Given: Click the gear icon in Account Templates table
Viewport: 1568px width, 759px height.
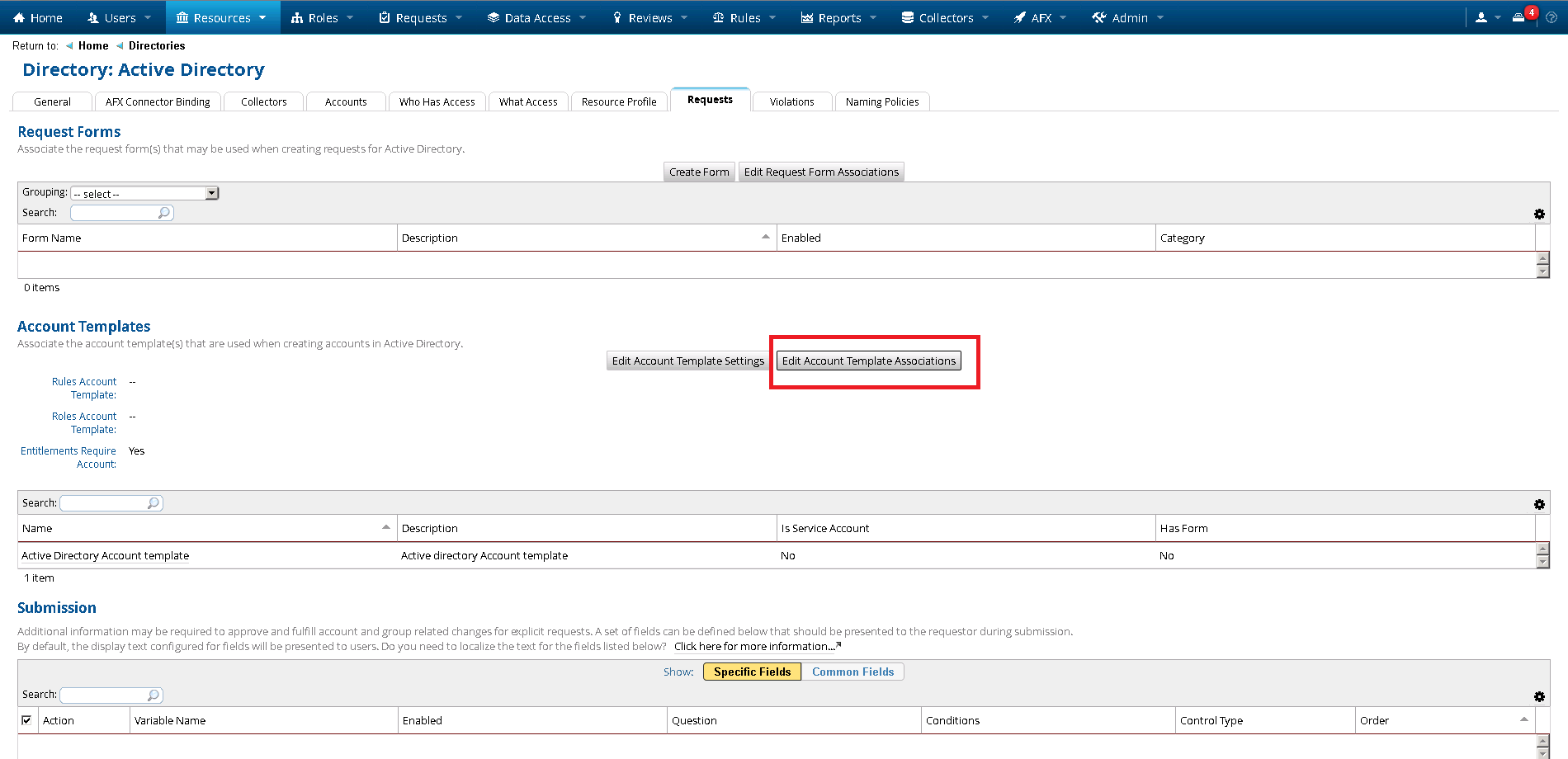Looking at the screenshot, I should (1539, 505).
